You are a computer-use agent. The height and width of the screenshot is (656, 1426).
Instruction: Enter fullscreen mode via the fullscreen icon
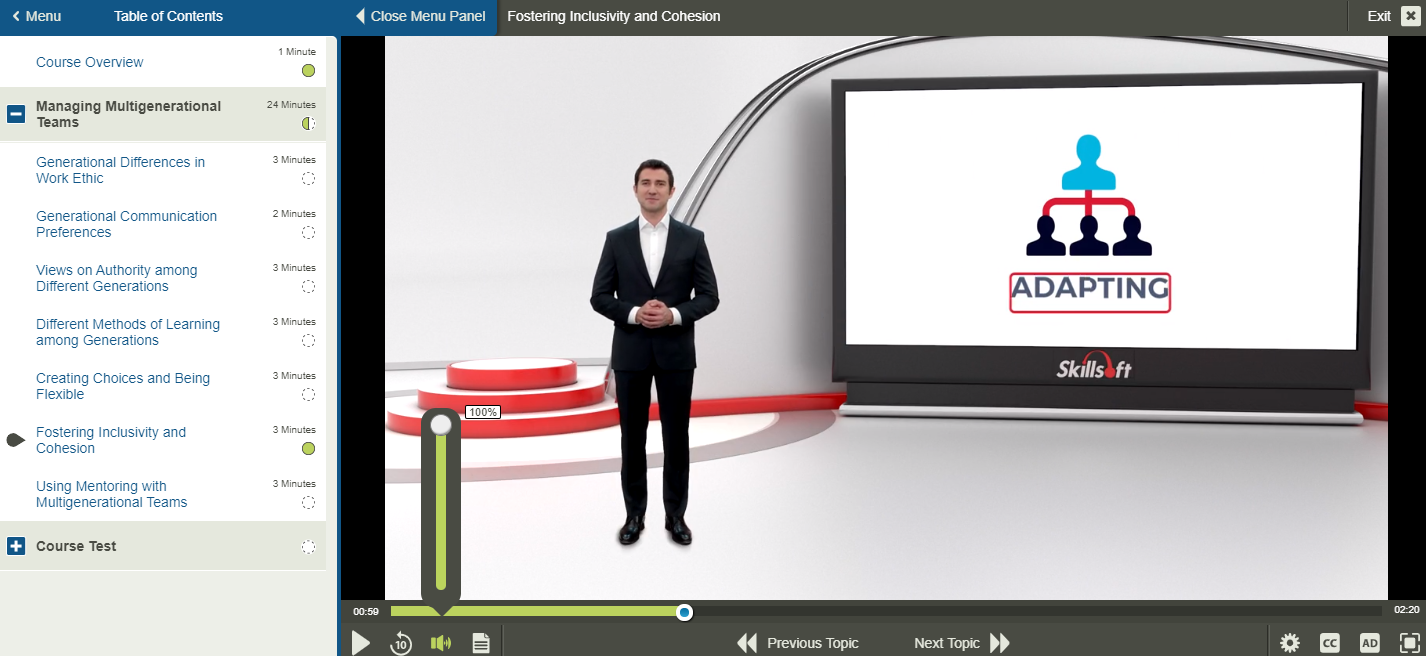[1409, 643]
